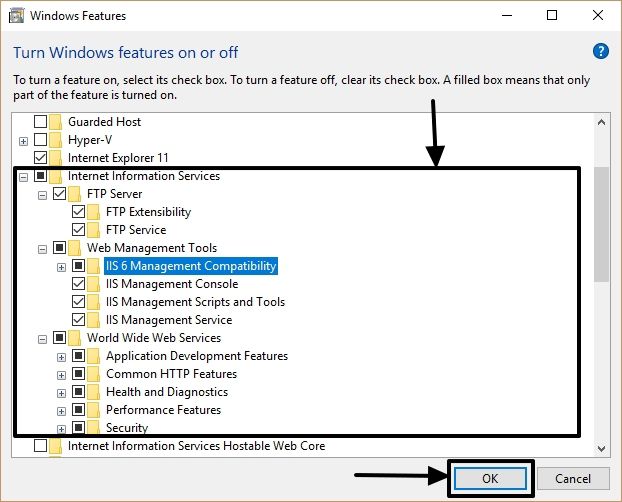
Task: Click the Hyper-V folder icon
Action: (x=56, y=140)
